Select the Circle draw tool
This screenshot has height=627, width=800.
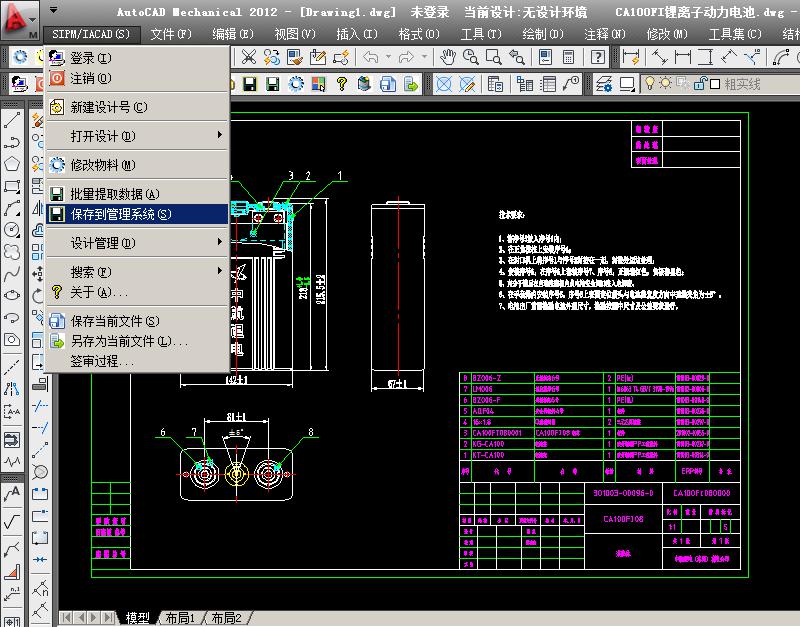pos(12,230)
